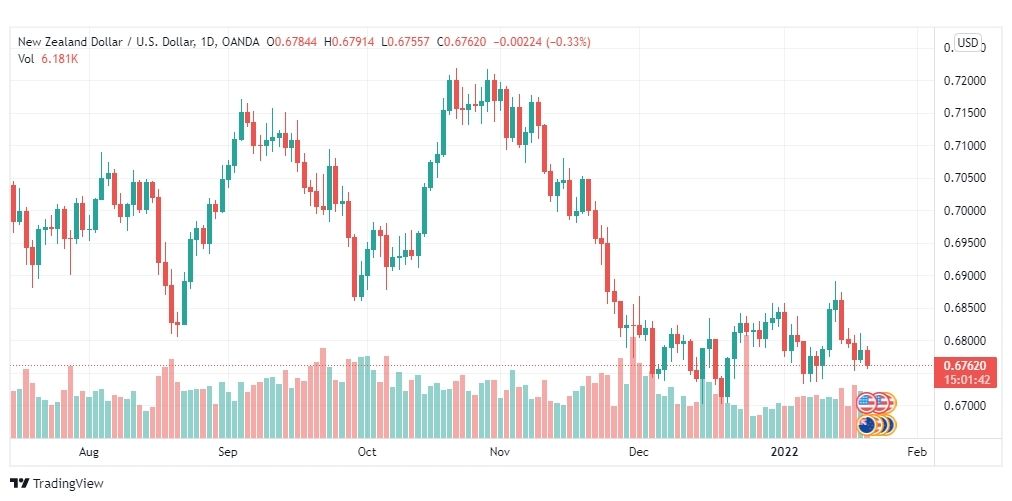This screenshot has width=1012, height=501.
Task: Click the Dec label on time axis
Action: point(639,452)
